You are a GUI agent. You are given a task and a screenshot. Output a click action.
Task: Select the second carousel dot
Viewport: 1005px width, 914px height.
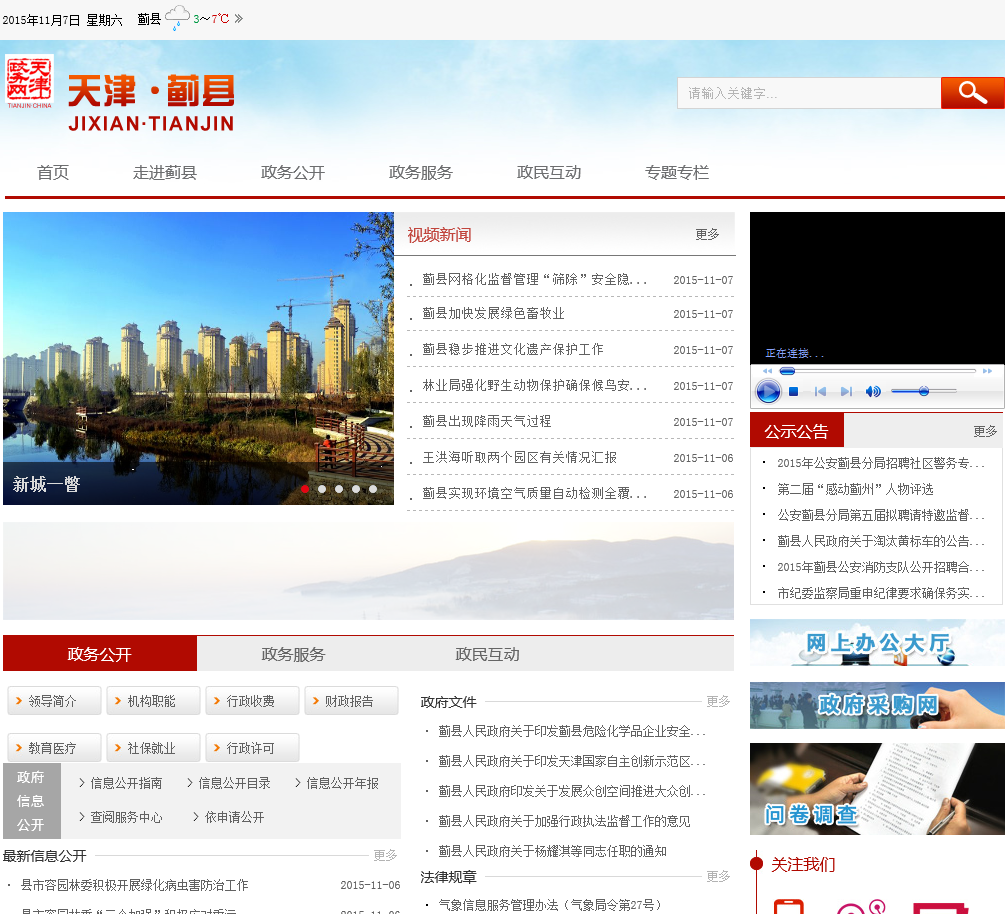pyautogui.click(x=322, y=489)
